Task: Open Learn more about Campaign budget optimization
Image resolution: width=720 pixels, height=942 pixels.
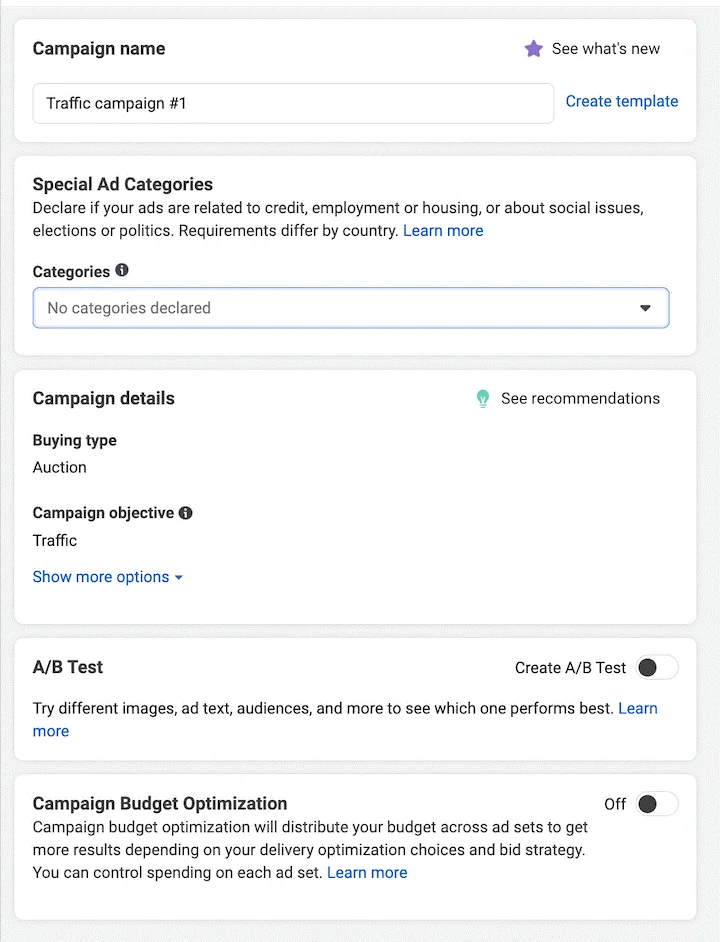Action: coord(367,873)
